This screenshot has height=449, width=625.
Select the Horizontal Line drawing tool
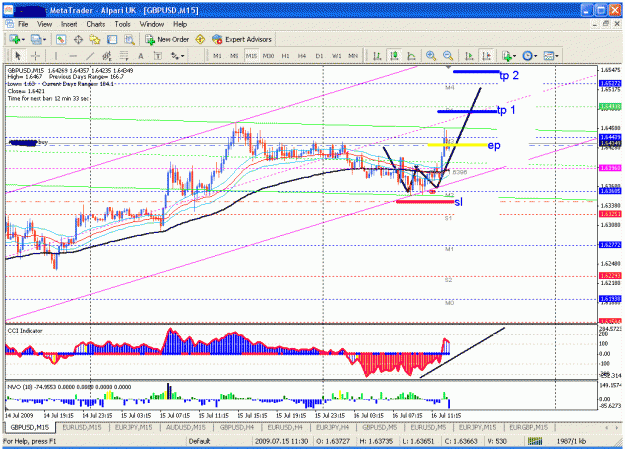[x=73, y=56]
